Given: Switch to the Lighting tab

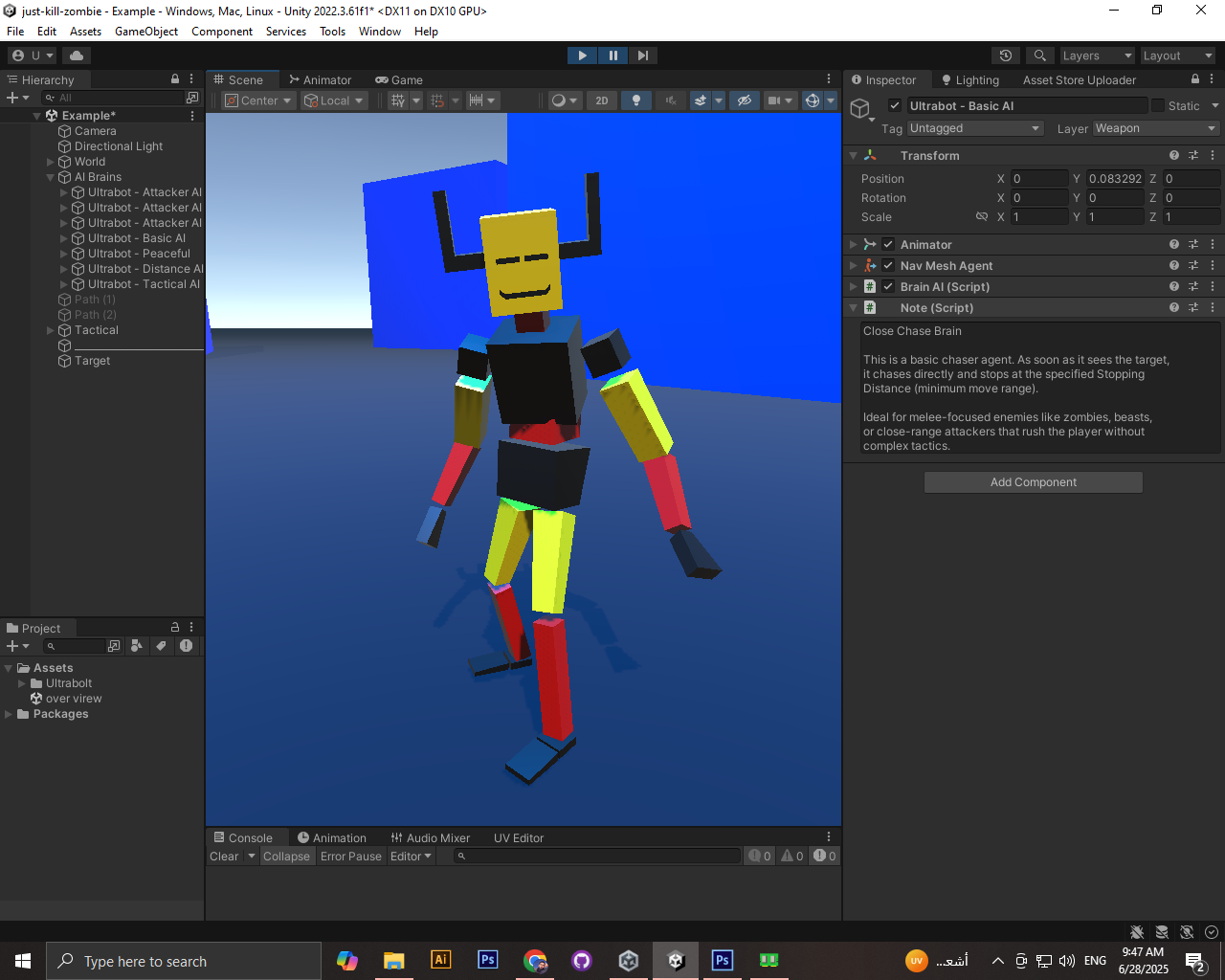Looking at the screenshot, I should [969, 80].
